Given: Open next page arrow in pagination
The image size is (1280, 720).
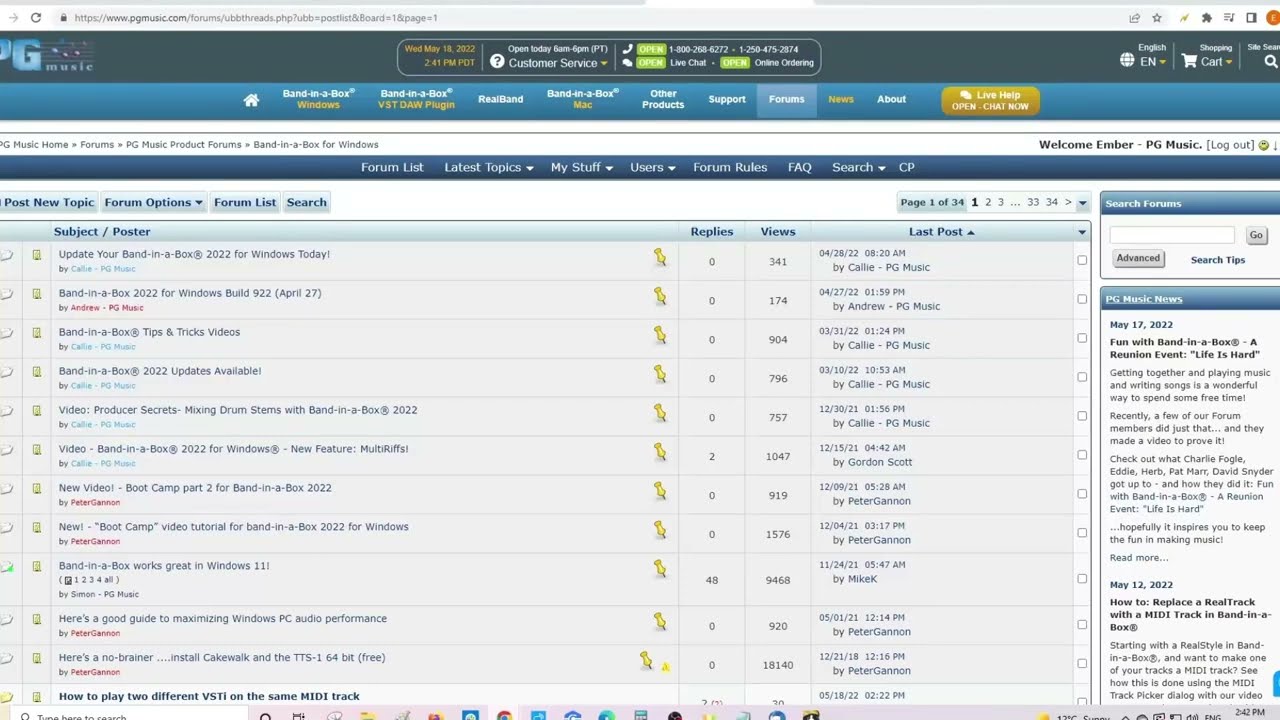Looking at the screenshot, I should coord(1068,202).
